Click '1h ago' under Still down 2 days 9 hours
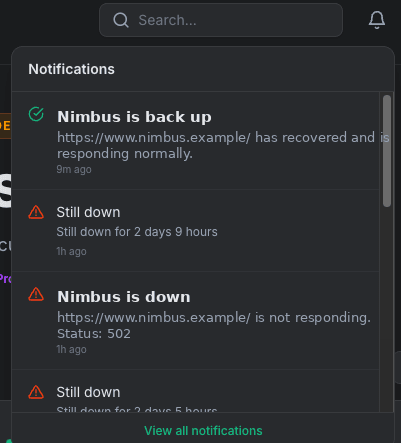Viewport: 401px width, 443px height. [x=71, y=251]
